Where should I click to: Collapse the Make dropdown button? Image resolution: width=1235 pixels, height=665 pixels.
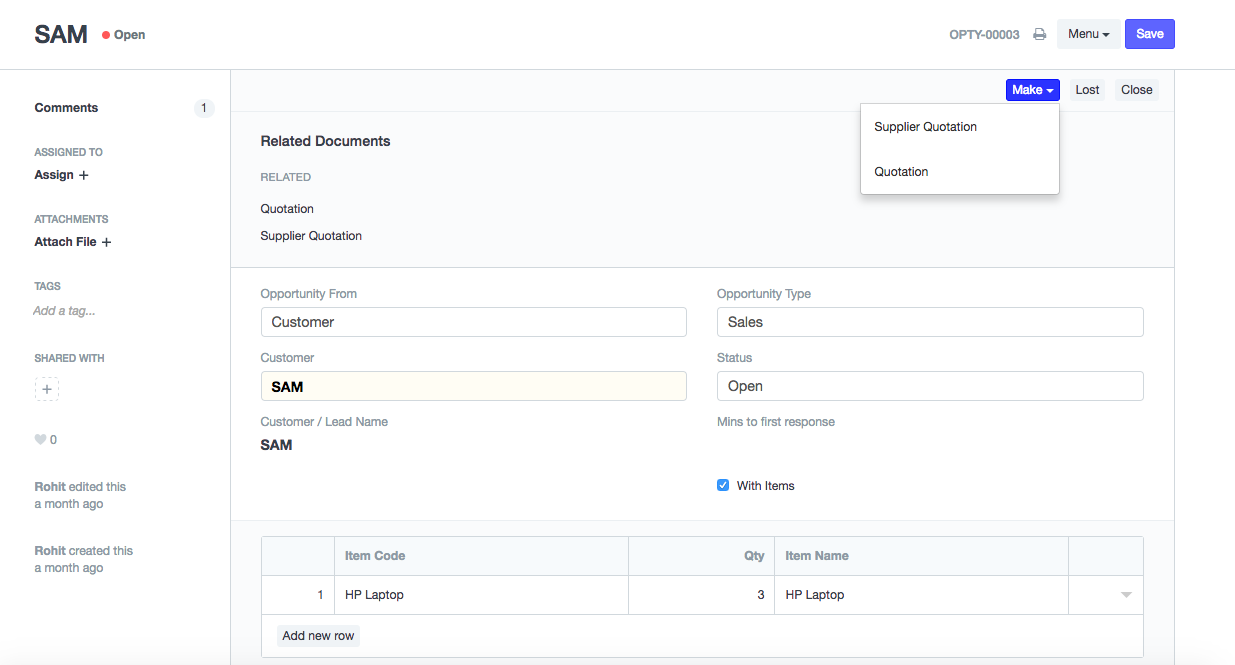click(x=1032, y=90)
